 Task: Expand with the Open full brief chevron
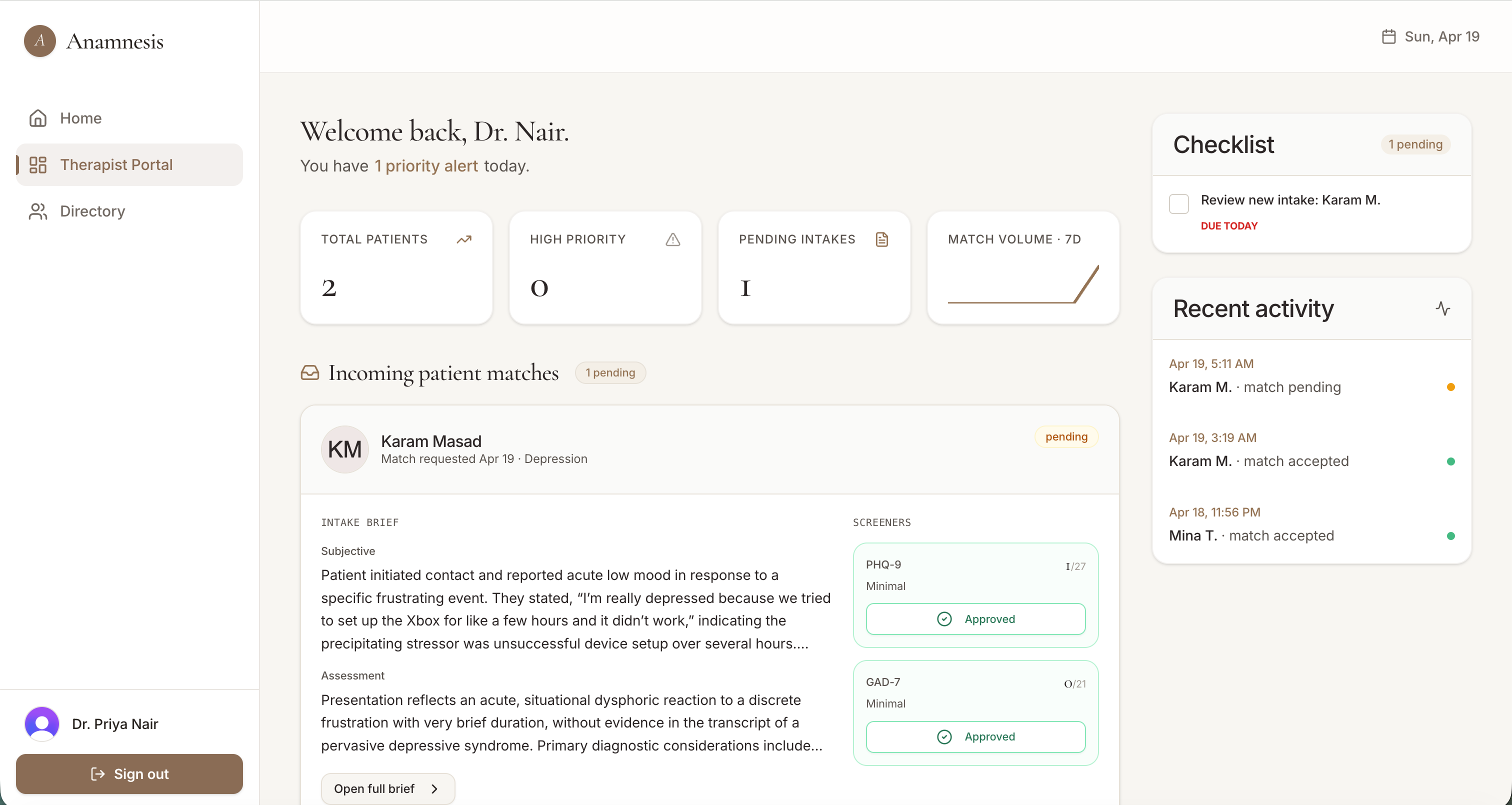point(435,788)
